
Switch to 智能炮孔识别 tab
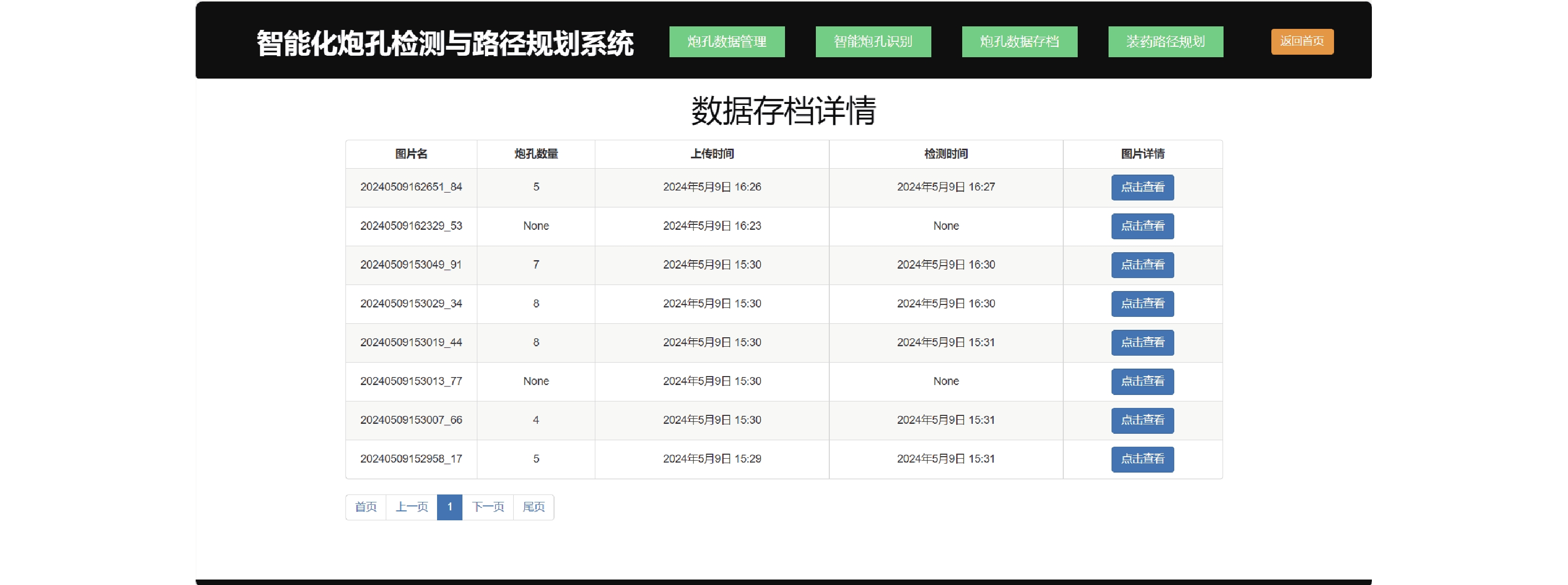coord(873,41)
